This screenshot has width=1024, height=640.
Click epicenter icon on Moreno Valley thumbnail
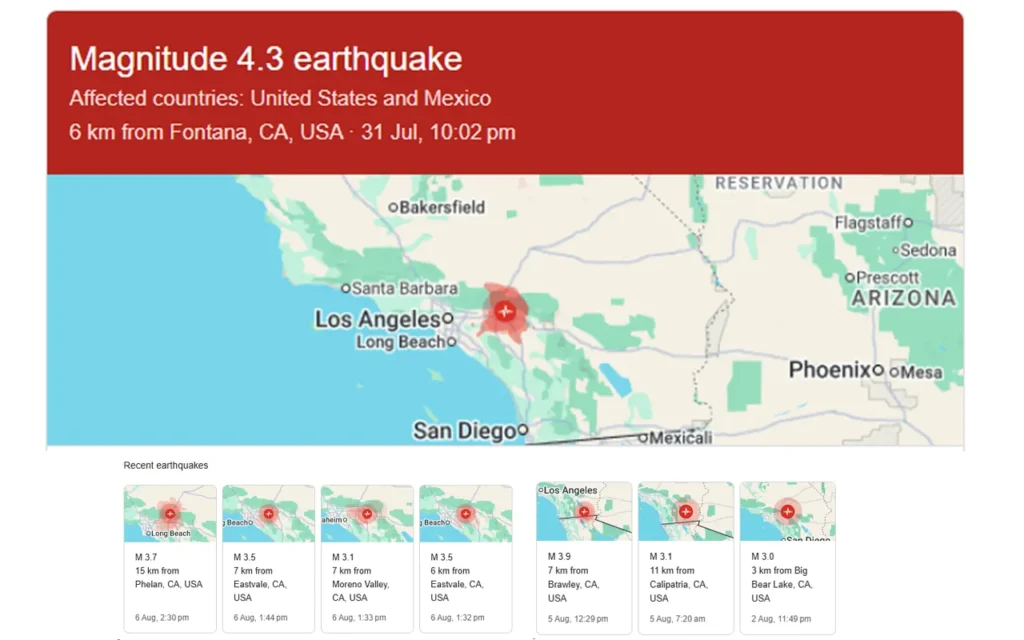click(366, 514)
